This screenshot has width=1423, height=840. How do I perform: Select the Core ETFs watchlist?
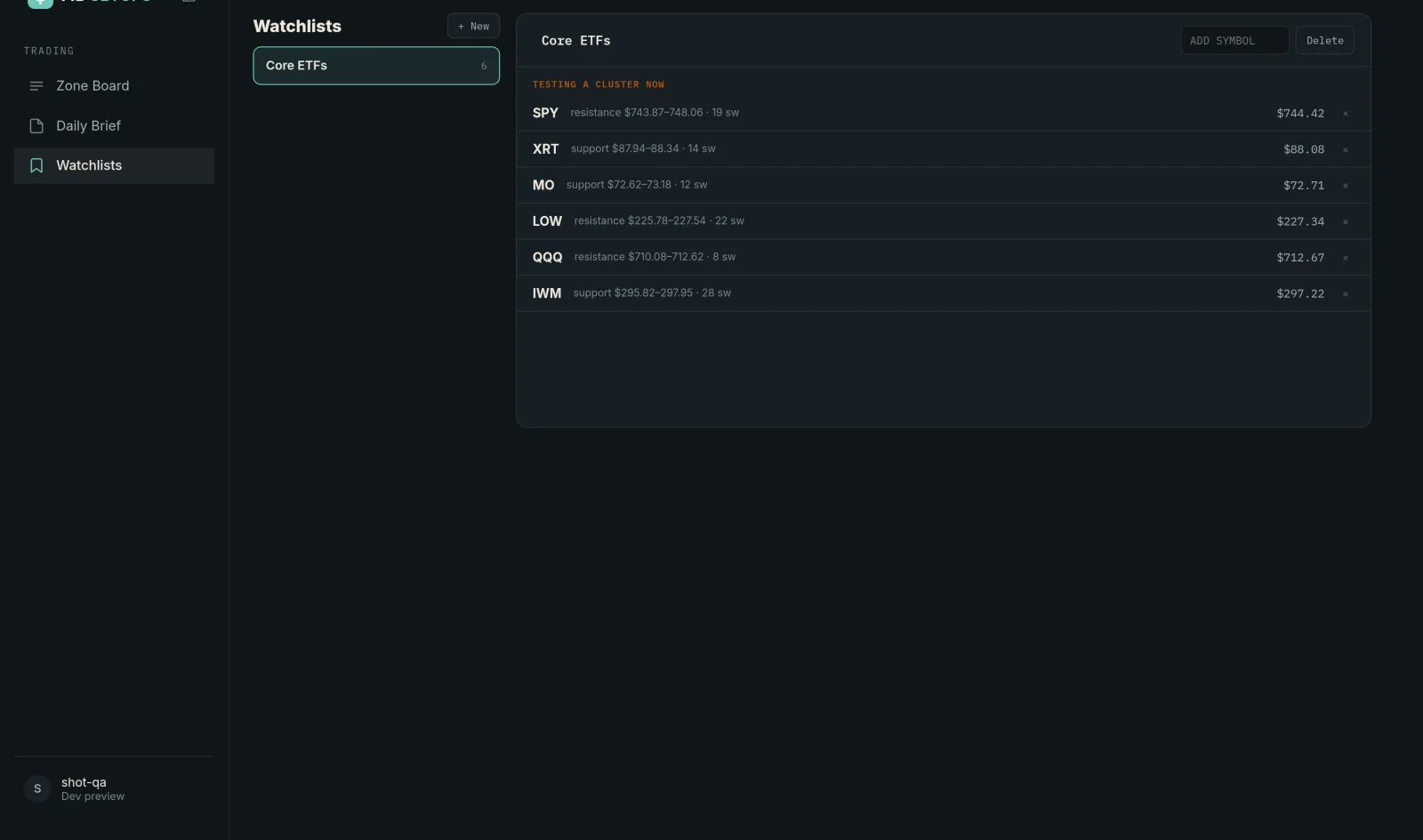tap(376, 66)
